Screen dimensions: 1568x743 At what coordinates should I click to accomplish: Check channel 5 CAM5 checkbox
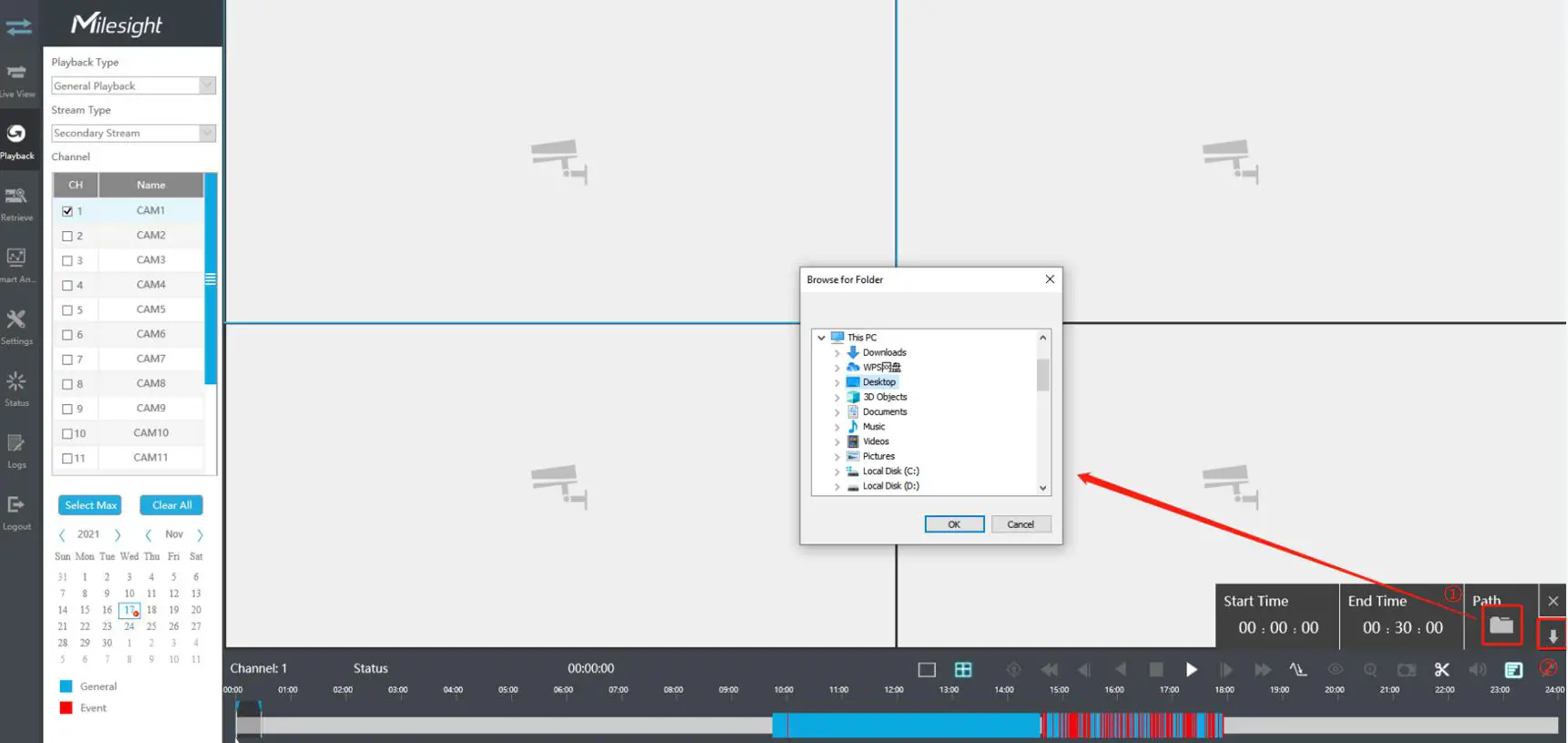coord(67,310)
